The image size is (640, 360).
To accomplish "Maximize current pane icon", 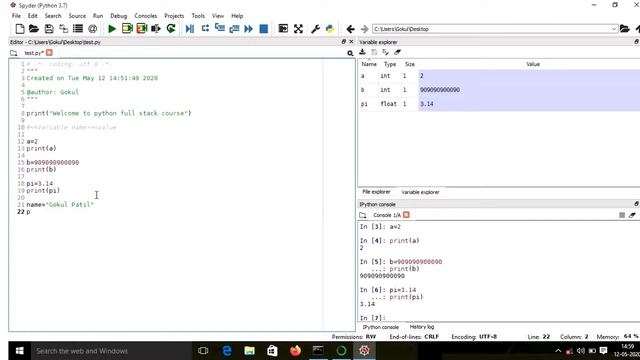I will pos(283,28).
